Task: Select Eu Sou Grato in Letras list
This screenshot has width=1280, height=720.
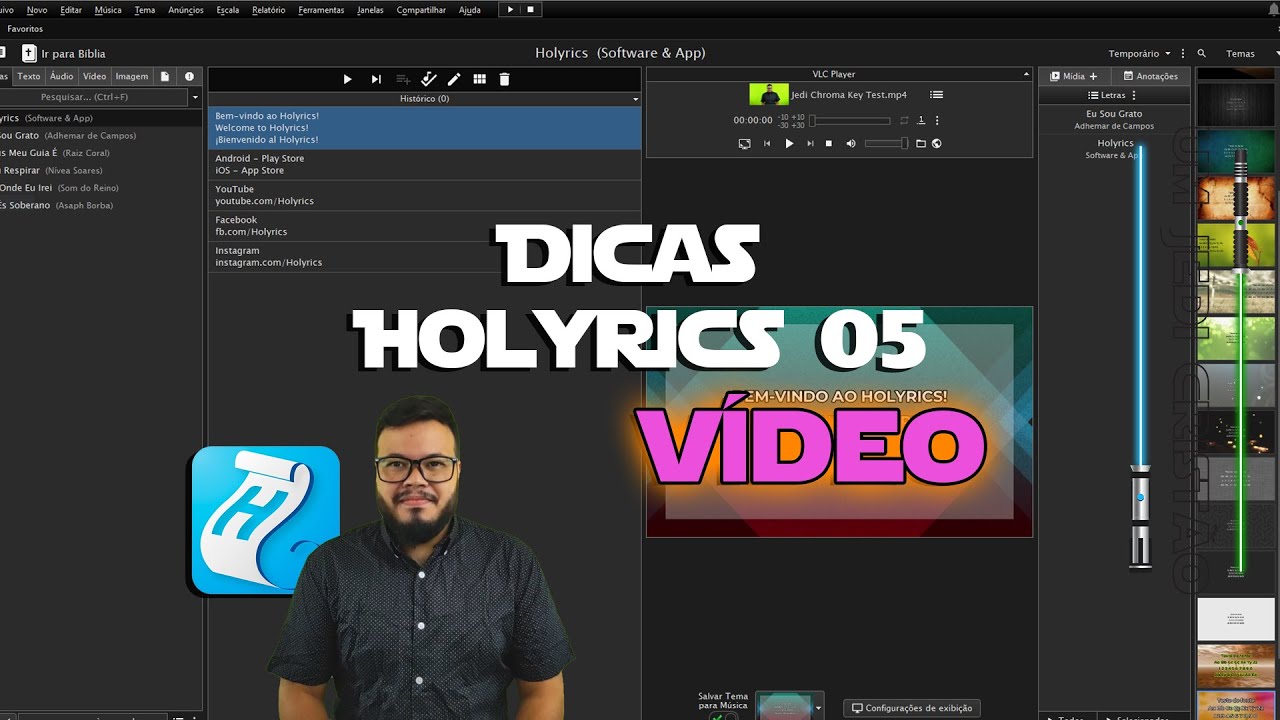Action: coord(1114,119)
